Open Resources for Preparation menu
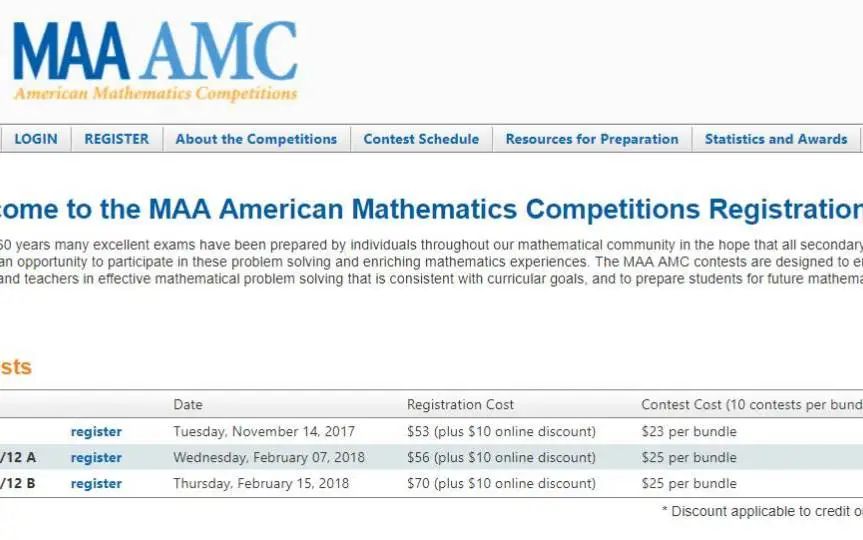 pyautogui.click(x=592, y=139)
